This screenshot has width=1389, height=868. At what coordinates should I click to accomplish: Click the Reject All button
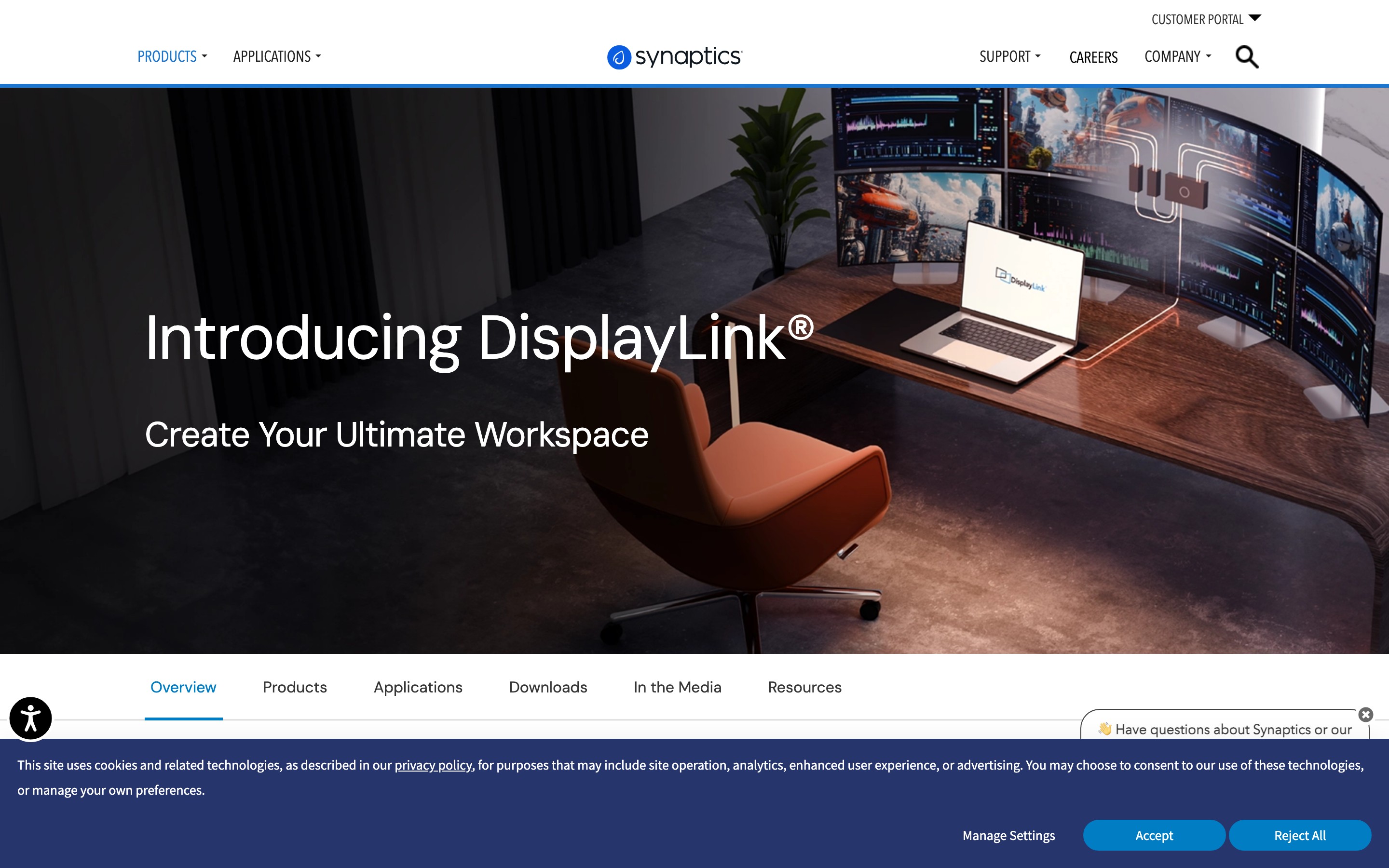(x=1300, y=835)
